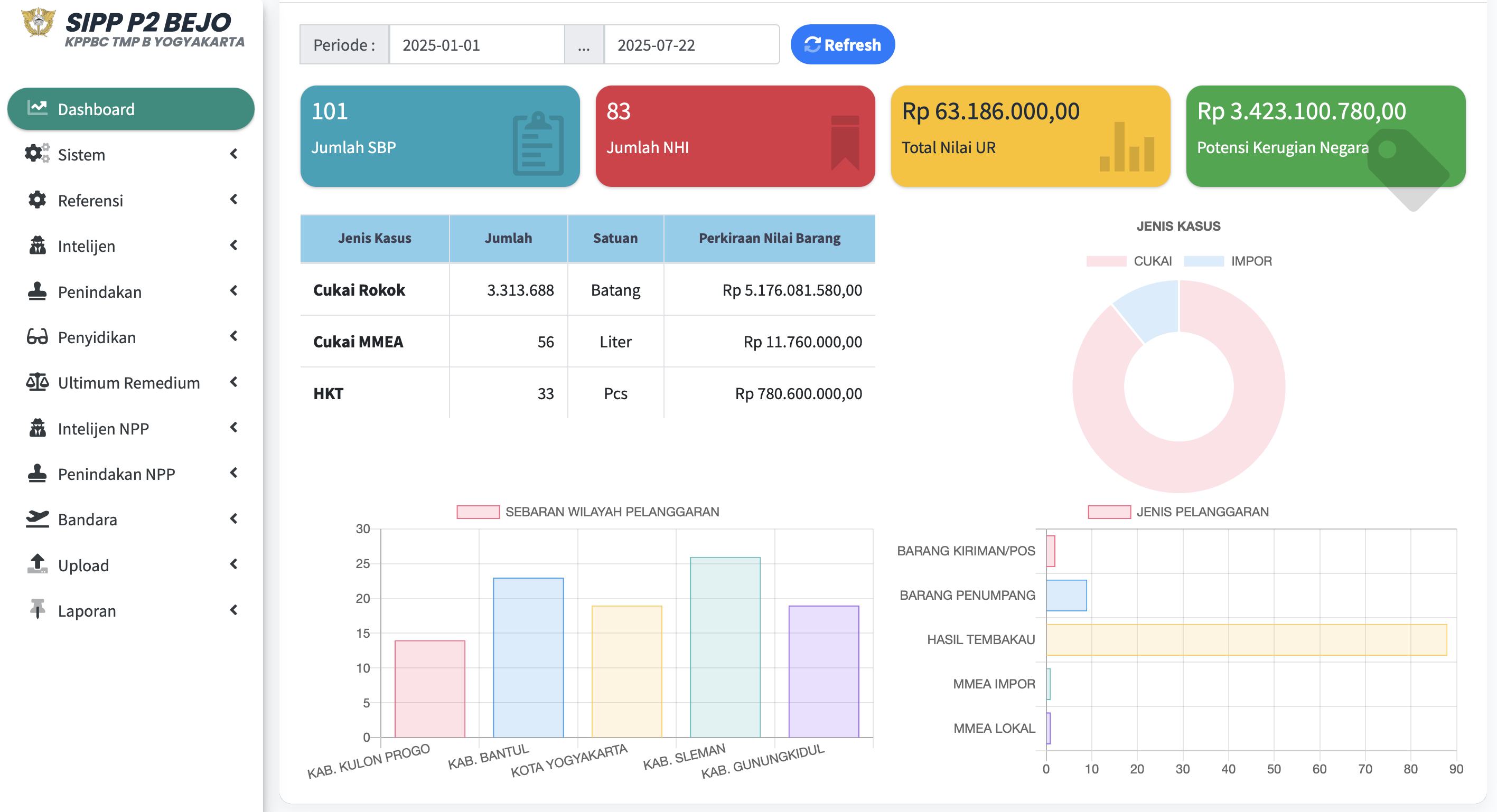Click the Penindakan stamp icon
This screenshot has height=812, width=1497.
pyautogui.click(x=37, y=291)
